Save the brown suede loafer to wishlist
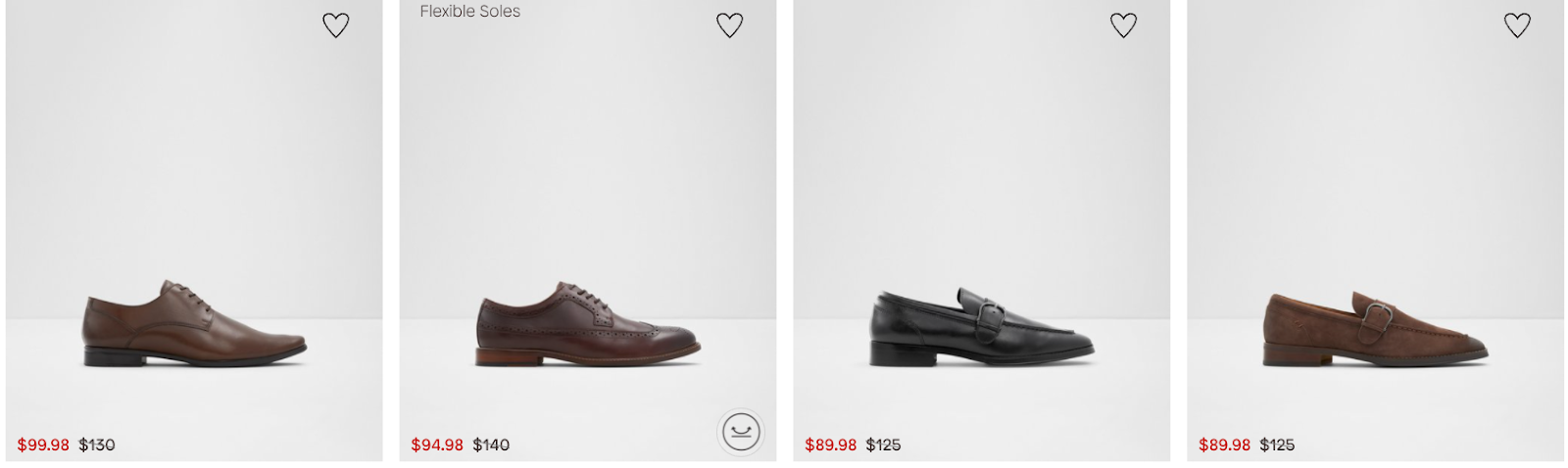Viewport: 1568px width, 468px height. click(1518, 25)
